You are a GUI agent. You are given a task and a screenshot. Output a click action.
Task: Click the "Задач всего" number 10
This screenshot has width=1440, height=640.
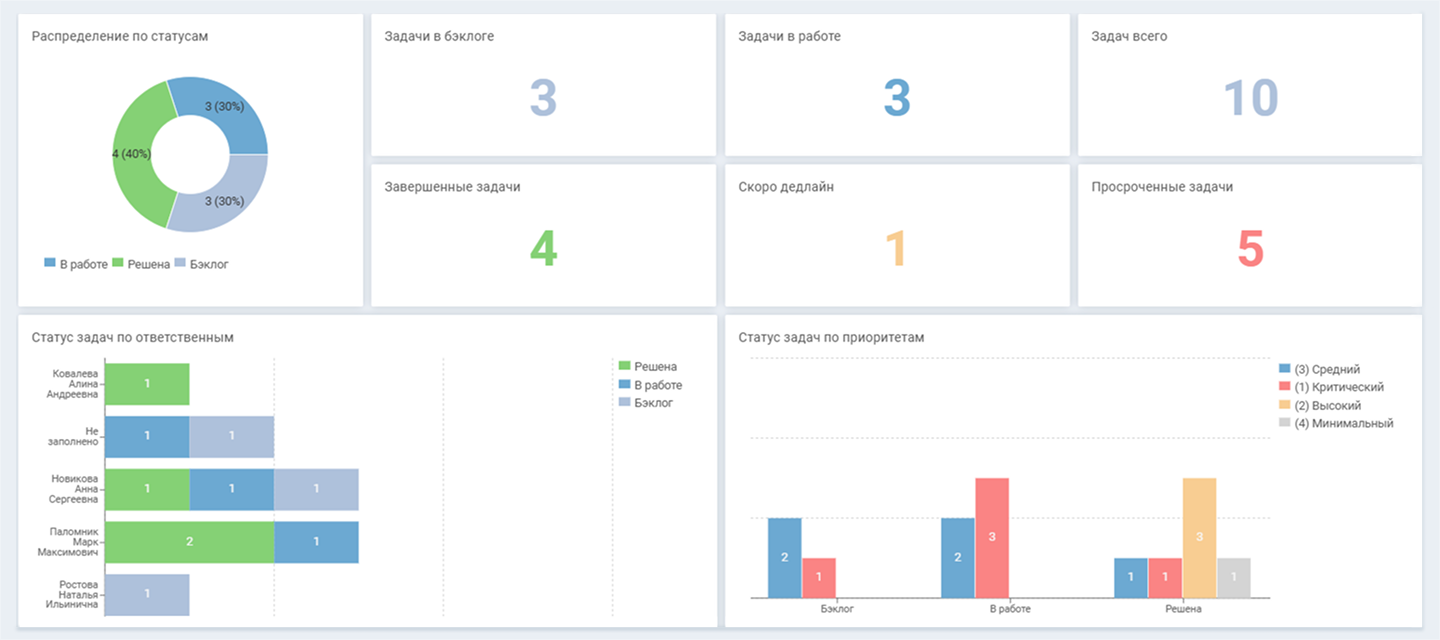tap(1250, 99)
